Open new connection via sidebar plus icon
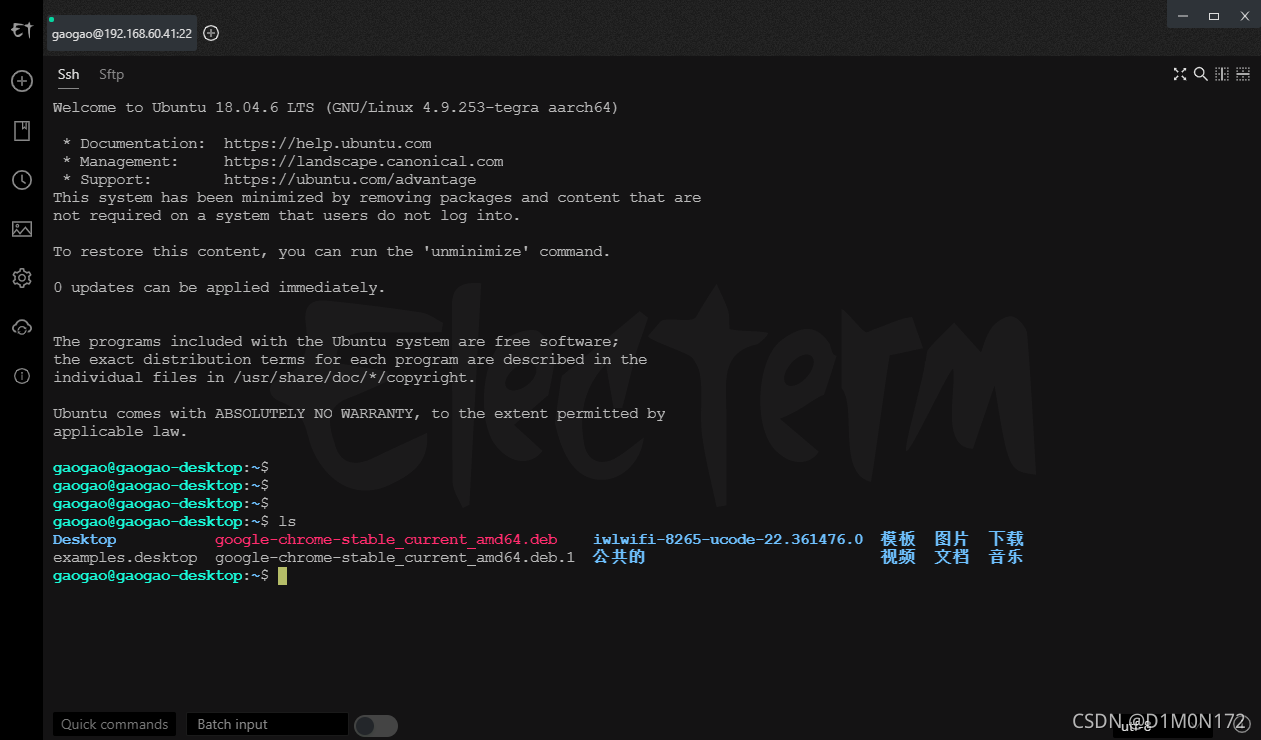This screenshot has width=1261, height=740. point(22,81)
